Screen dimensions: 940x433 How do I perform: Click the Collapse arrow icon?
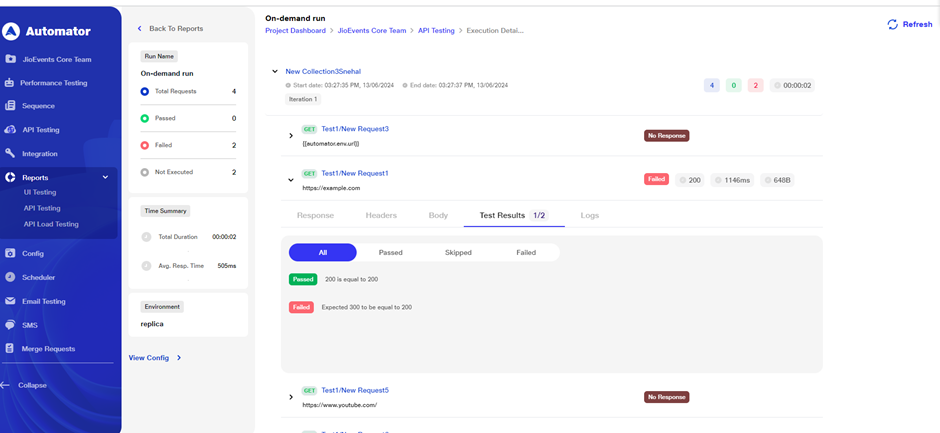[5, 385]
